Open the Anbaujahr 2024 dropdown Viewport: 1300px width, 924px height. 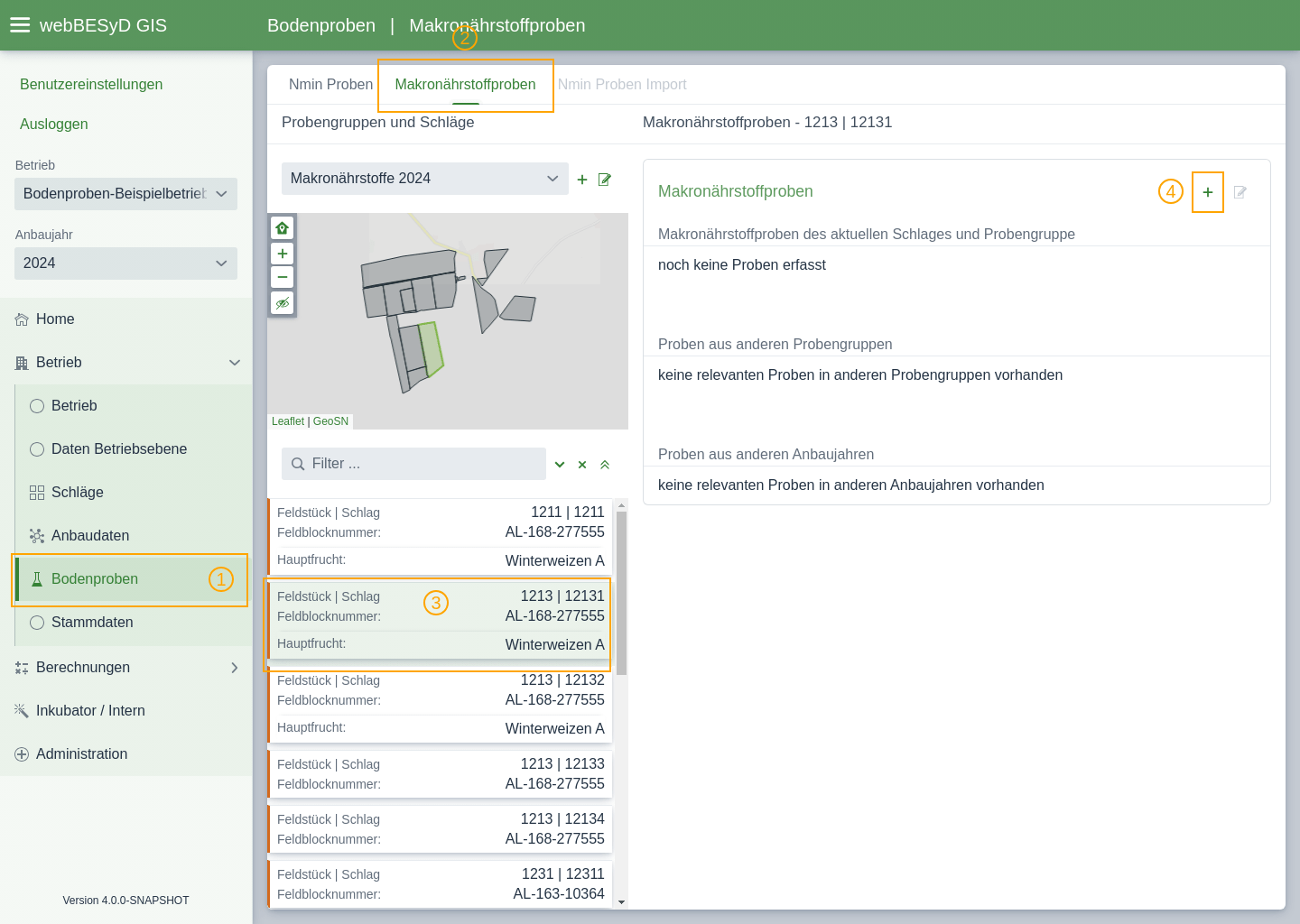pyautogui.click(x=125, y=263)
